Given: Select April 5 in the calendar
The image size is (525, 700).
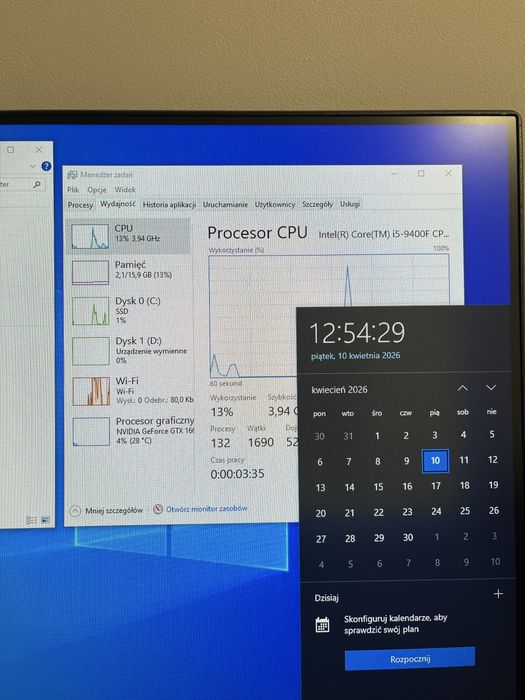Looking at the screenshot, I should point(492,434).
